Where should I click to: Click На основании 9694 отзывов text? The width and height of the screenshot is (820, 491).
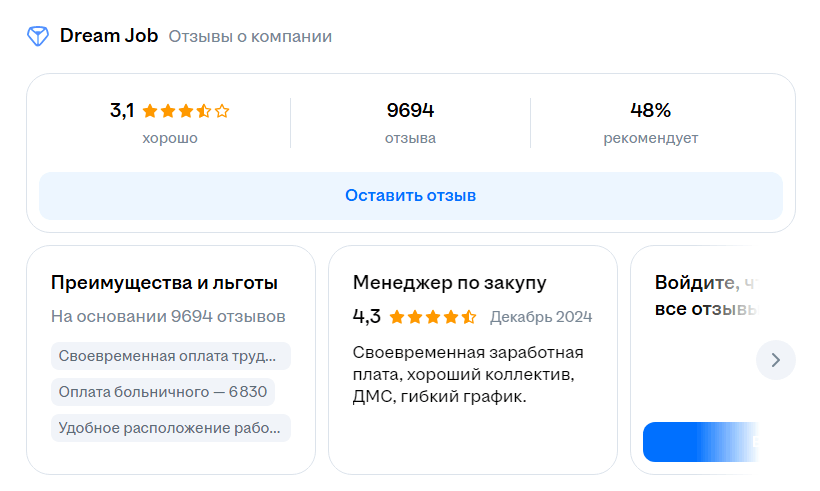click(168, 317)
